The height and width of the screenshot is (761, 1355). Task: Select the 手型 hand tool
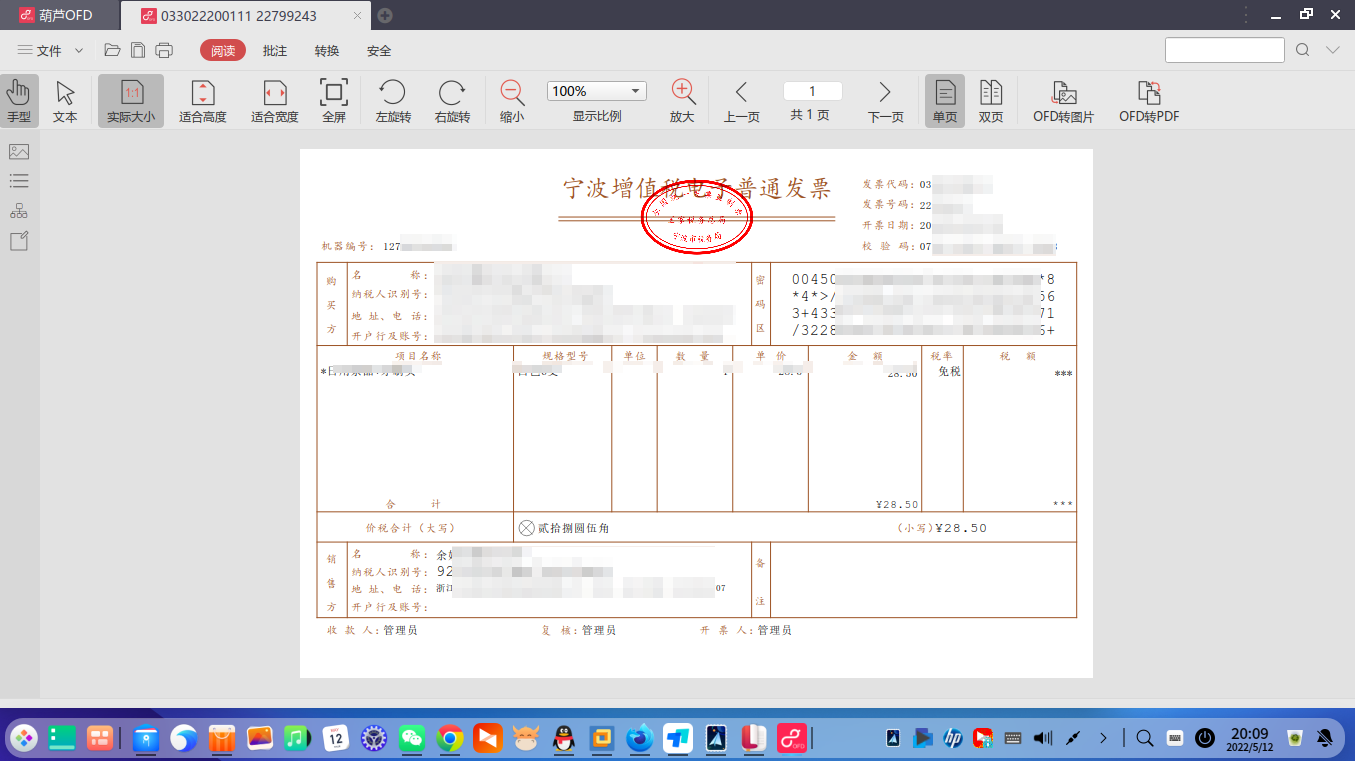coord(19,101)
